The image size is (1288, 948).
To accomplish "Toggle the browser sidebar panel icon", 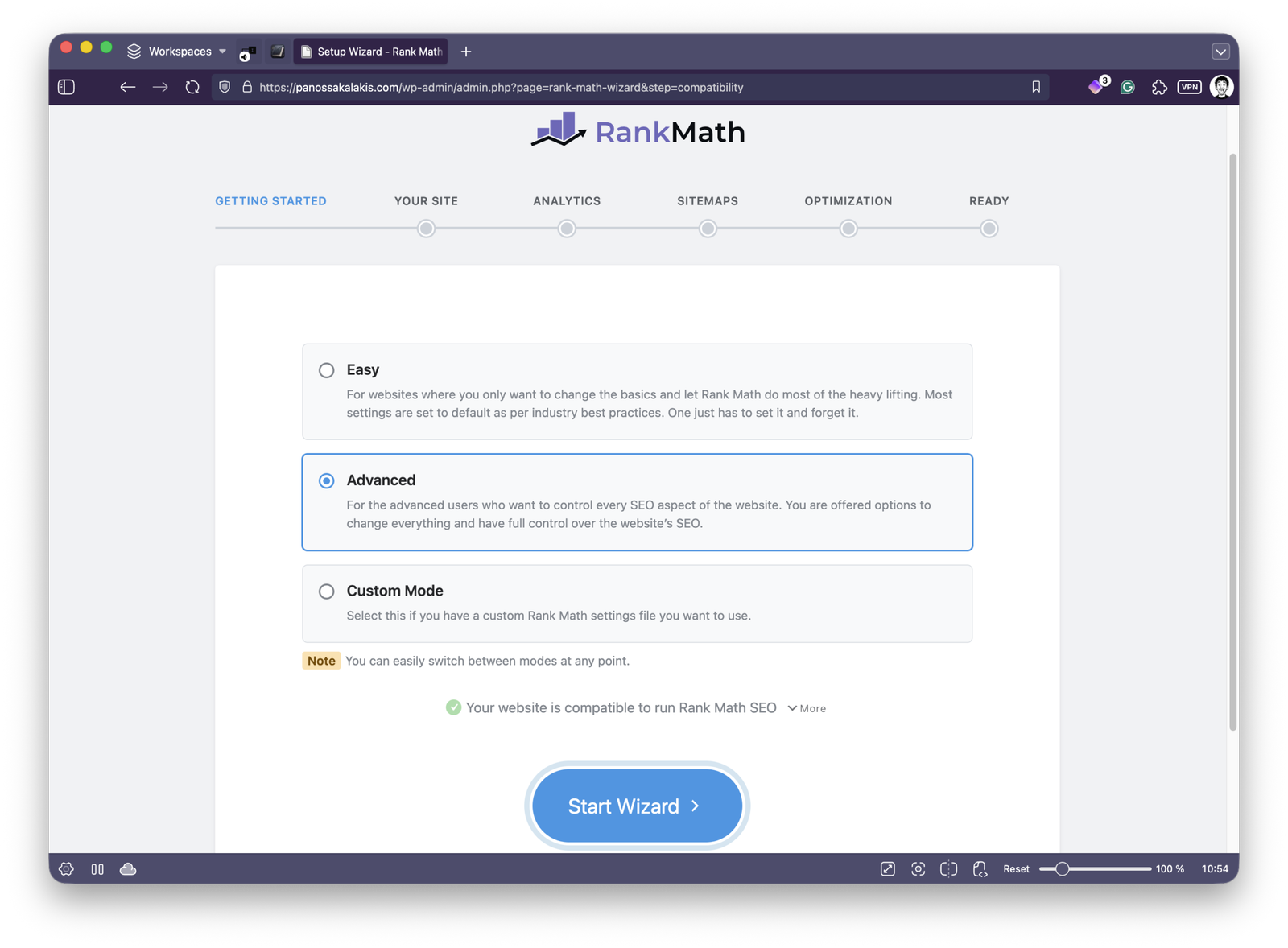I will [67, 87].
